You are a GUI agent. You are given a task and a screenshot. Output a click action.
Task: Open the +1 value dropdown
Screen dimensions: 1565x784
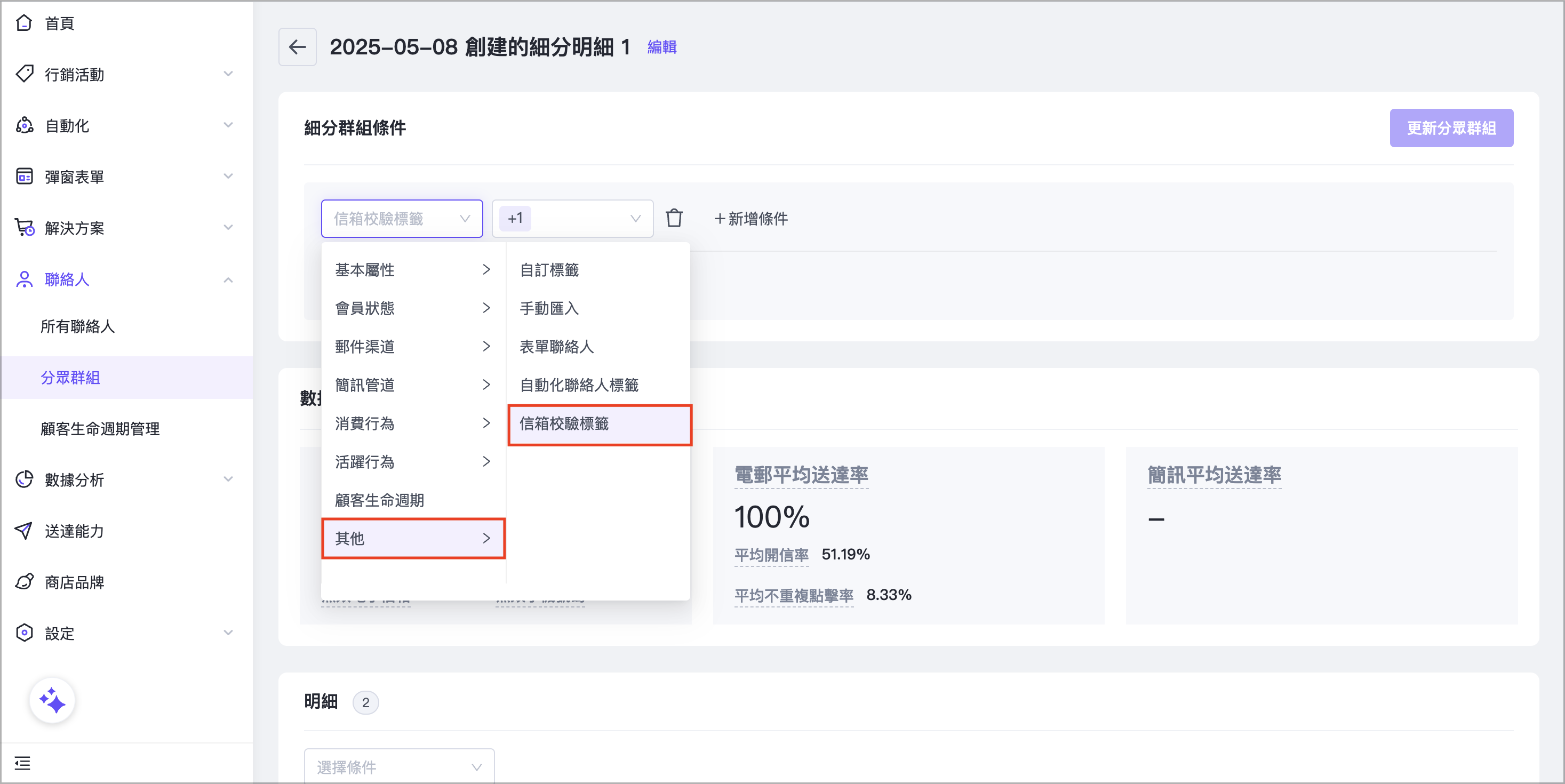[572, 218]
